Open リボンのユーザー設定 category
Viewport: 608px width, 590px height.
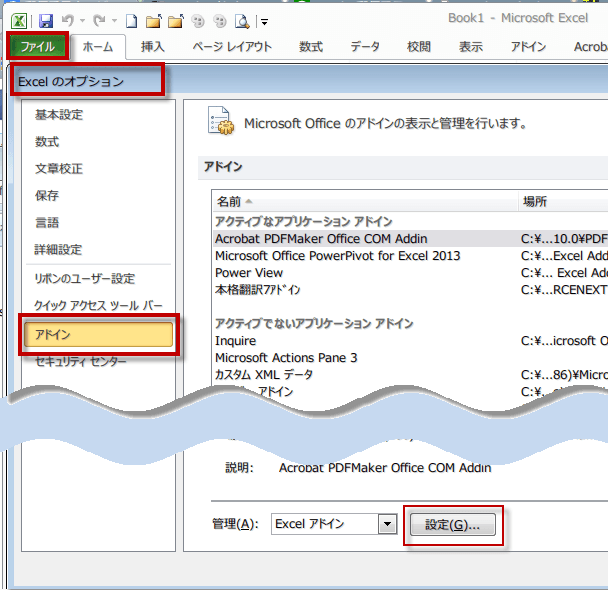tap(85, 278)
